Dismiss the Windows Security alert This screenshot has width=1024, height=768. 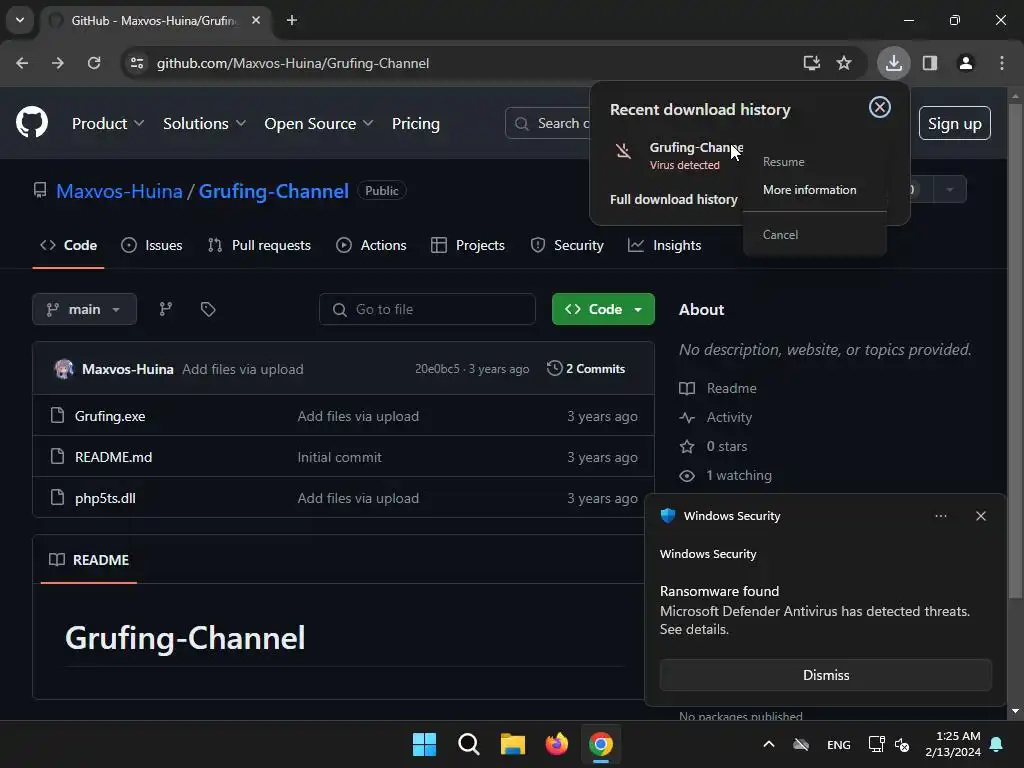pyautogui.click(x=825, y=675)
